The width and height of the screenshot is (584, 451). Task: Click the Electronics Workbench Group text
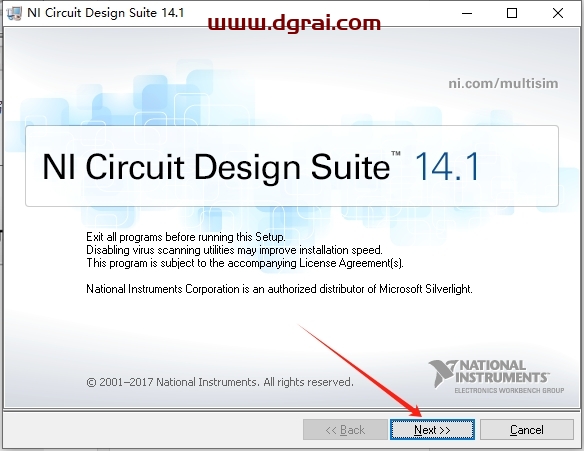pos(509,390)
